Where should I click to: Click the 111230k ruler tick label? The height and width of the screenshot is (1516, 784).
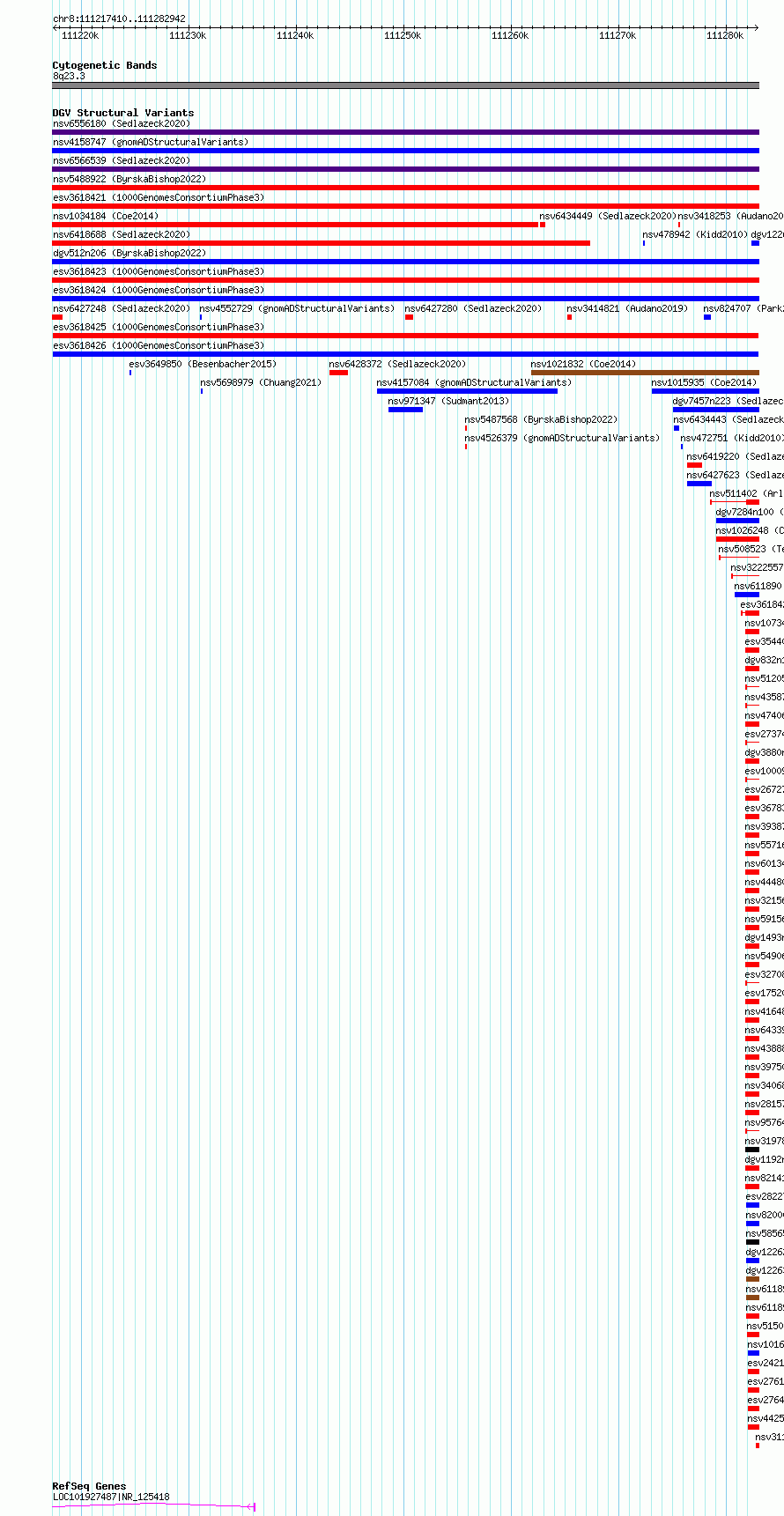[x=188, y=35]
